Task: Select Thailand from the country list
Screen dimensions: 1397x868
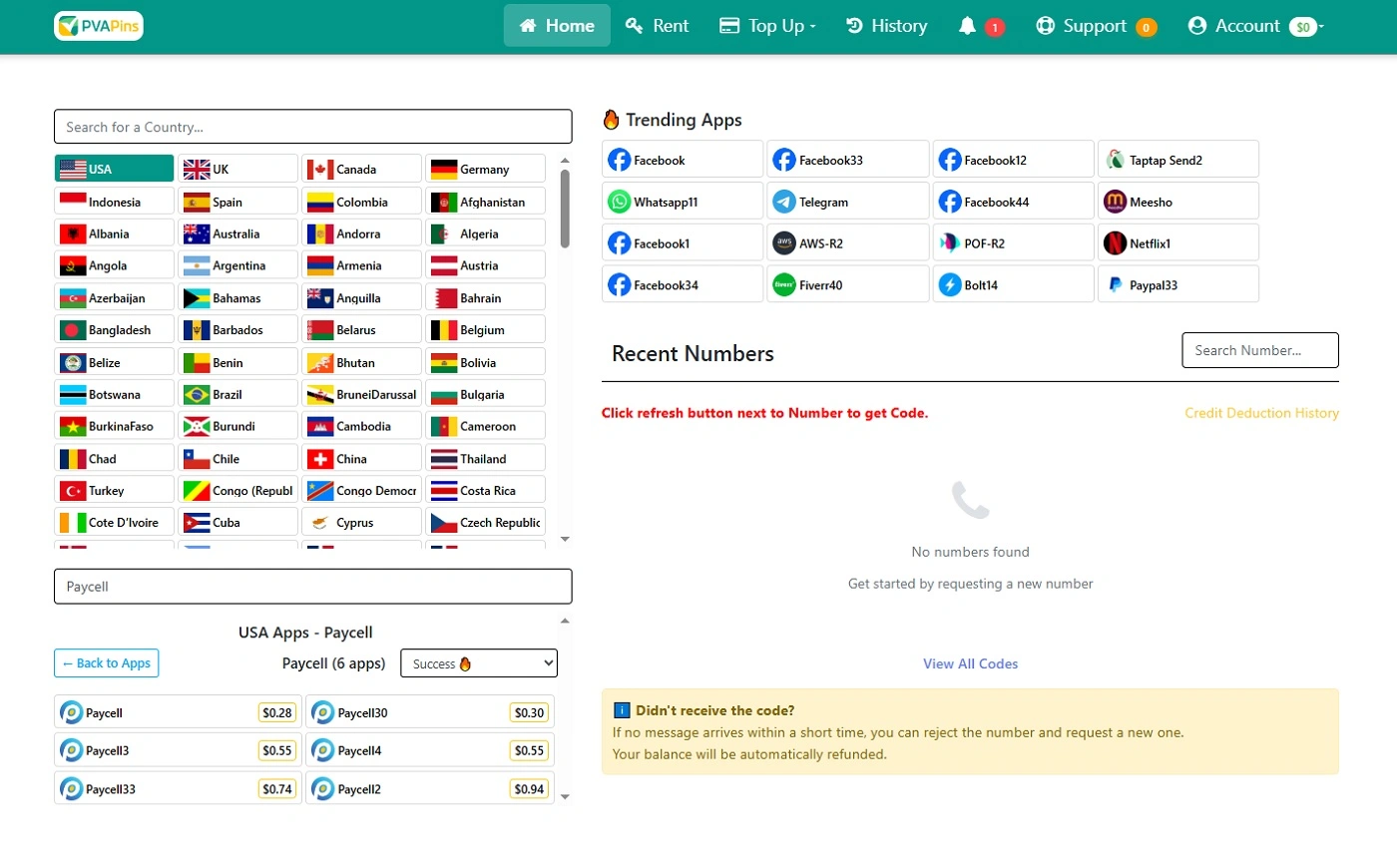Action: 486,459
